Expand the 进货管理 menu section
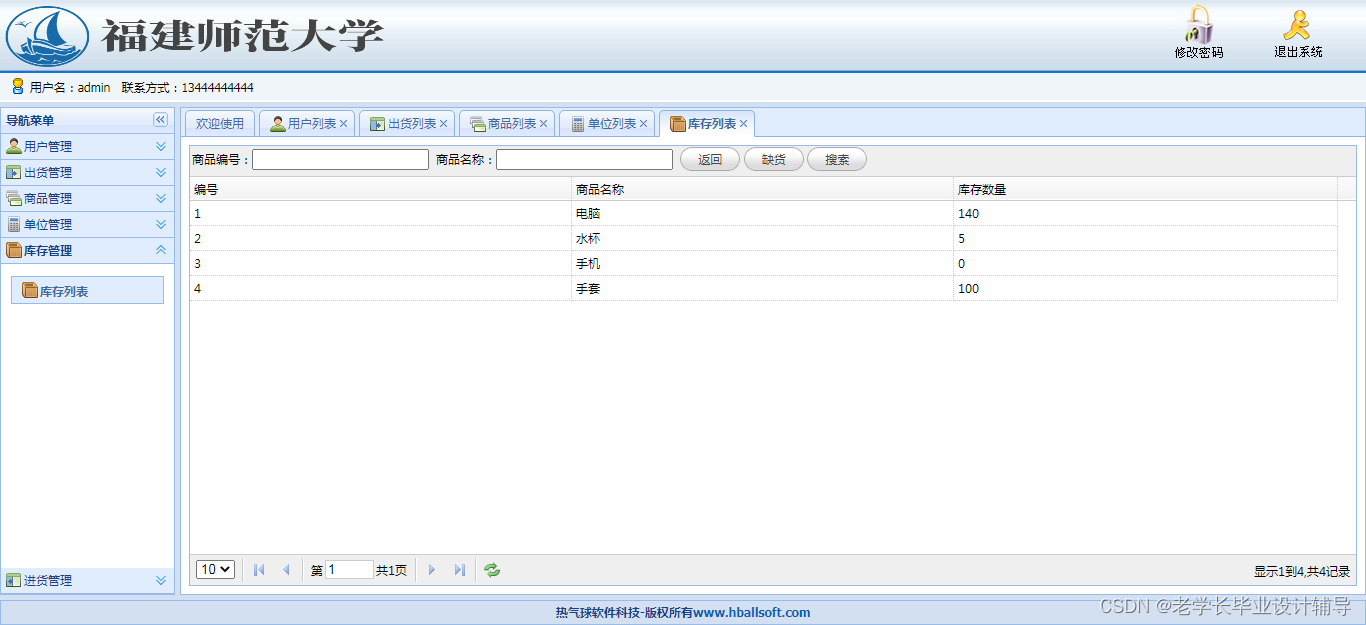The height and width of the screenshot is (625, 1366). [x=160, y=580]
